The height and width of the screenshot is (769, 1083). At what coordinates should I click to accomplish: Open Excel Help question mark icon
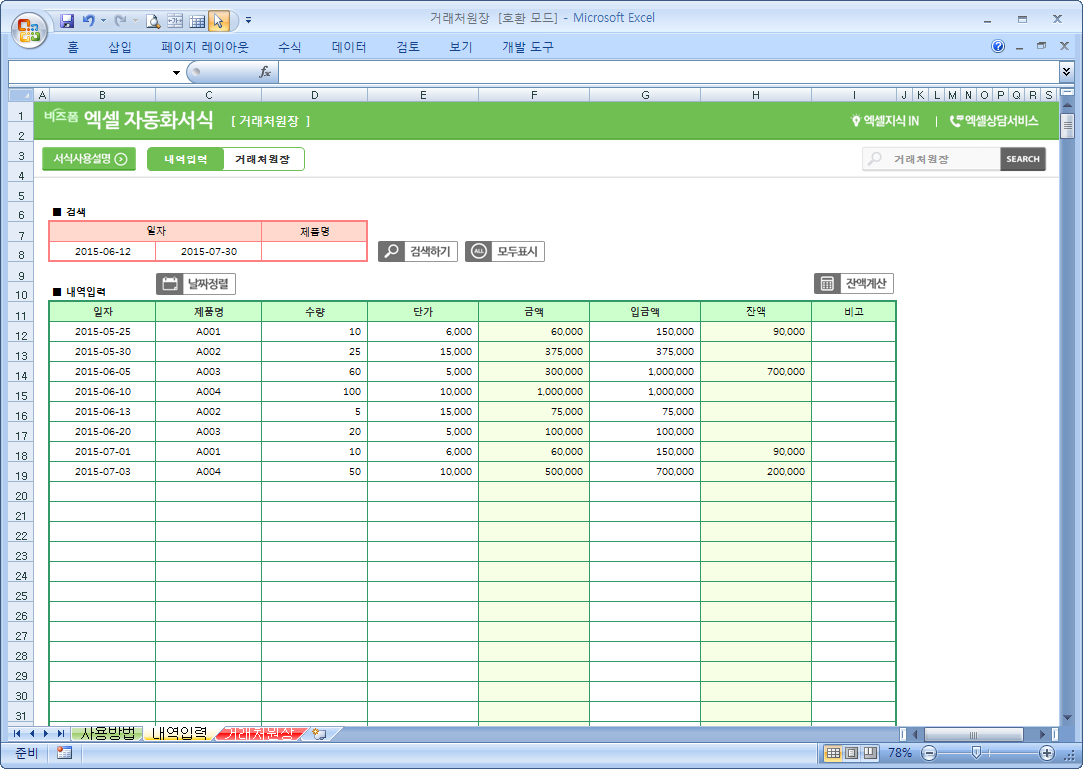click(x=998, y=47)
